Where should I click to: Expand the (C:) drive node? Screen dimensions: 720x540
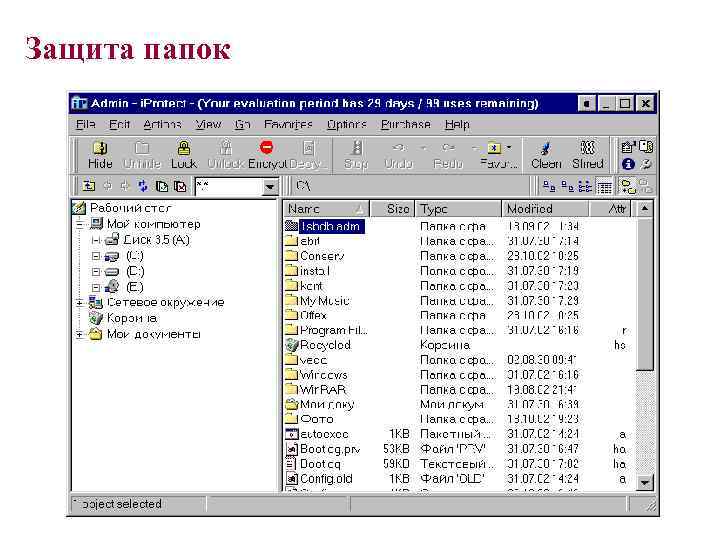96,256
